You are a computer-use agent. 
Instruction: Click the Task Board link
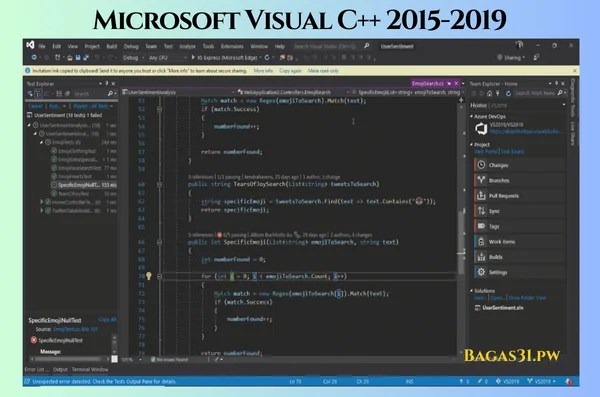pyautogui.click(x=512, y=152)
